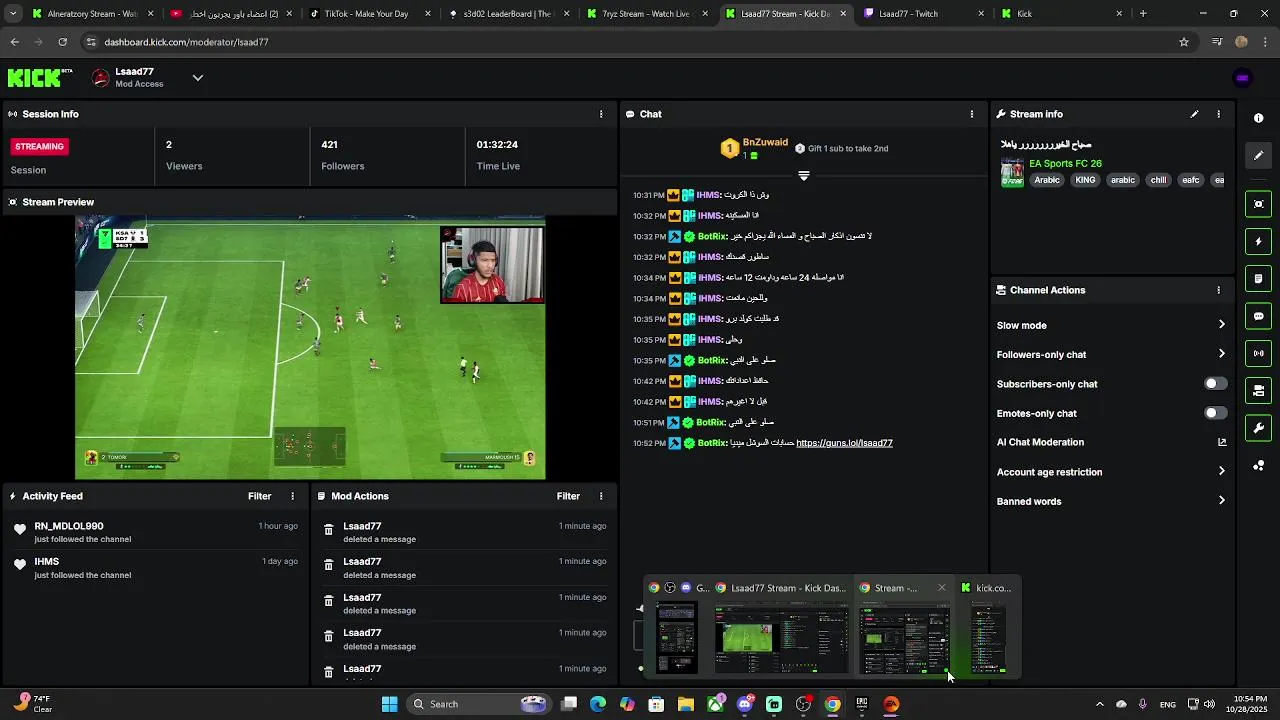
Task: Open the document notes icon in right sidebar
Action: [x=1258, y=278]
